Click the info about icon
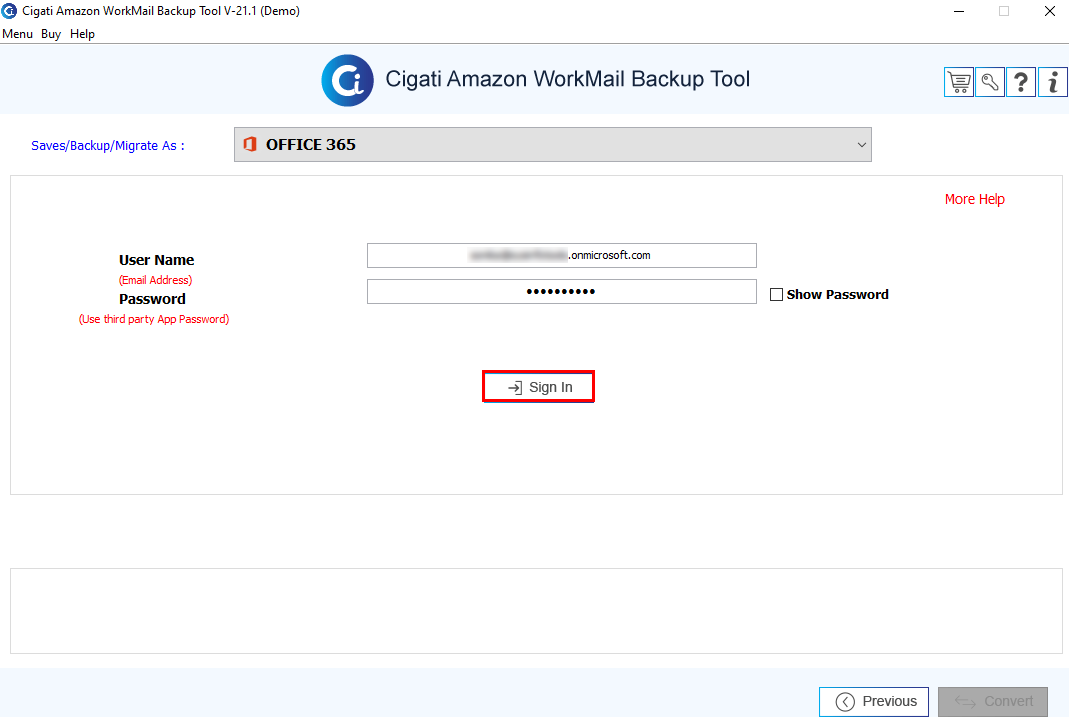1069x717 pixels. coord(1053,82)
